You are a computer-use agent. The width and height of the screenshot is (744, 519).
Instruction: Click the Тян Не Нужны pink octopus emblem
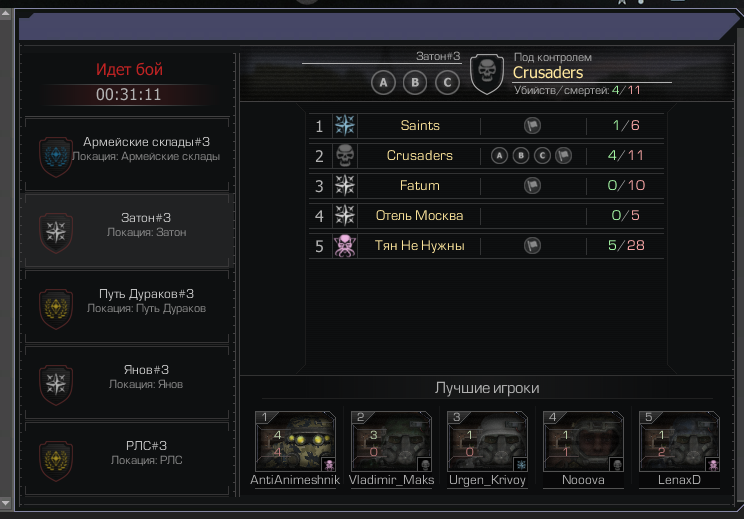345,246
